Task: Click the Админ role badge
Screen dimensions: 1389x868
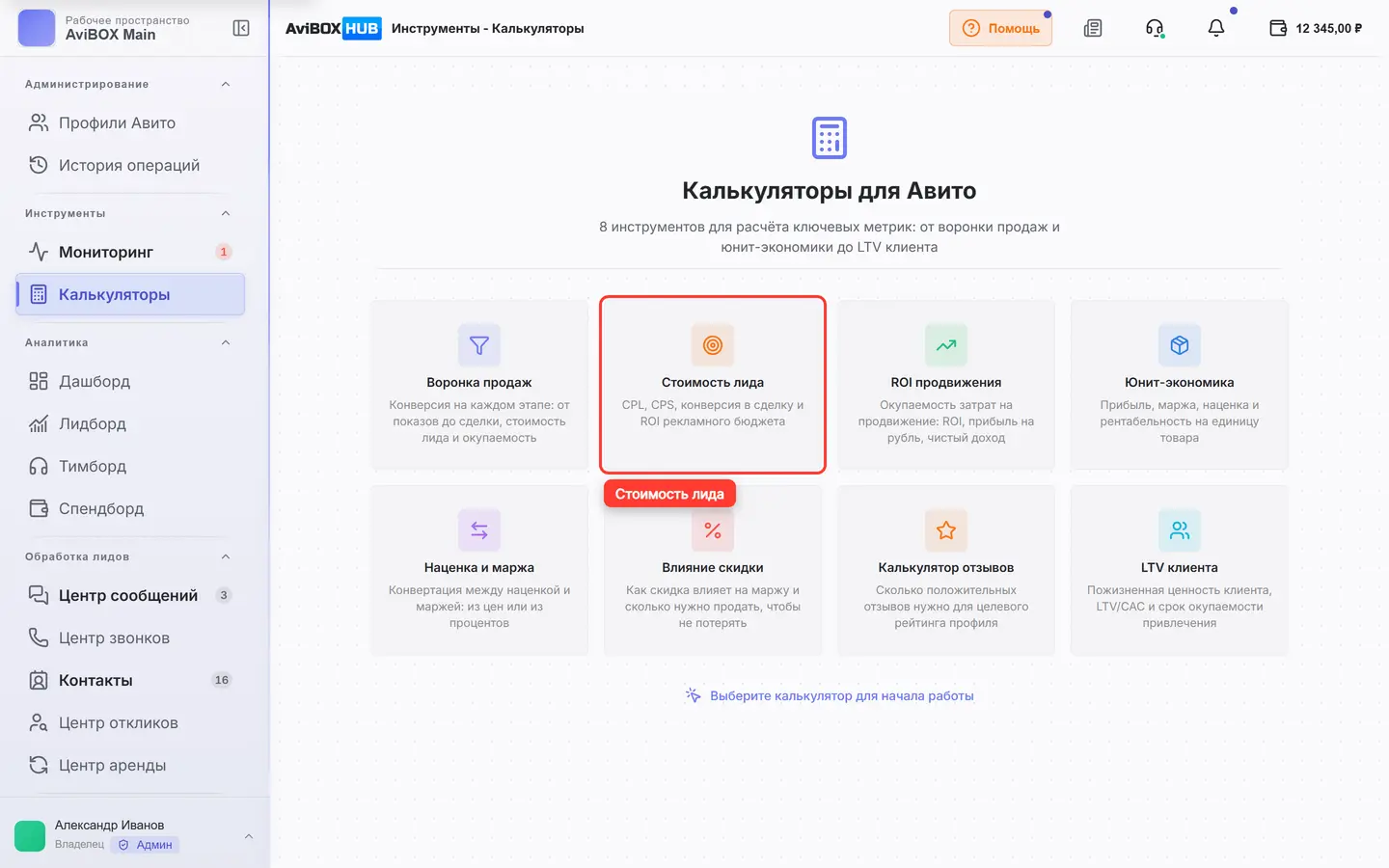Action: coord(145,845)
